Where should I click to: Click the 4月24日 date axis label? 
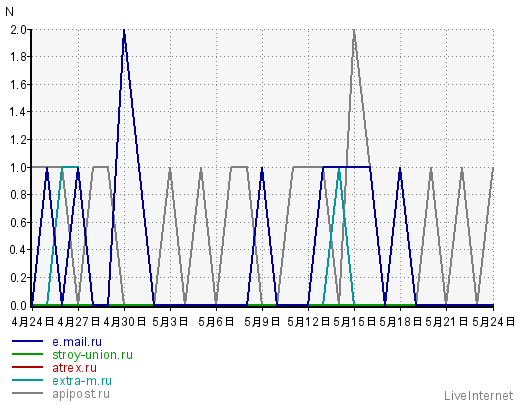[x=33, y=322]
